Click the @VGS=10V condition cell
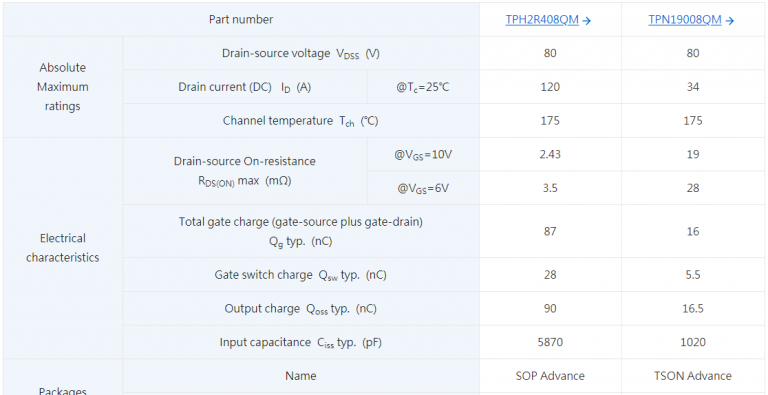Screen dimensions: 768x395 (423, 154)
